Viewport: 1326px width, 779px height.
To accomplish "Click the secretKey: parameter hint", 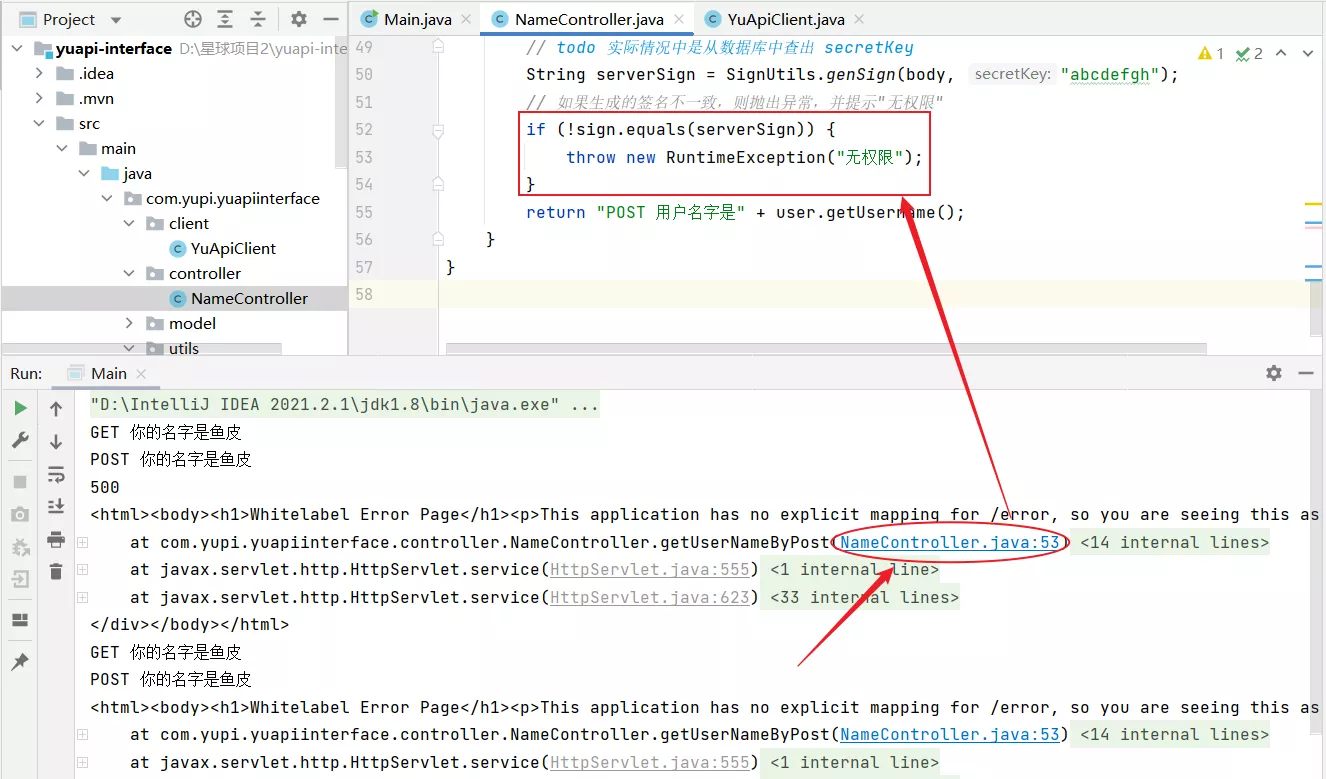I will tap(1011, 74).
